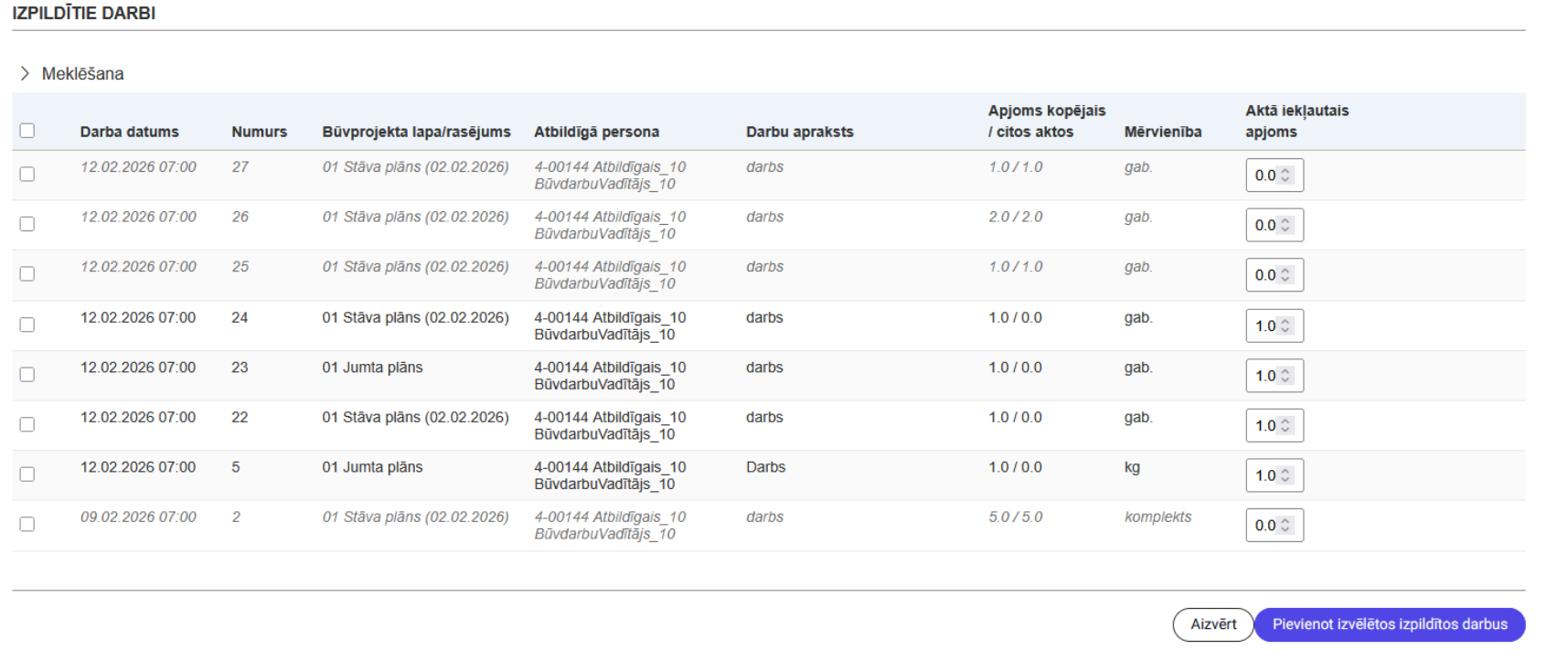Click the volume field in row 25
1568x650 pixels.
click(1275, 275)
